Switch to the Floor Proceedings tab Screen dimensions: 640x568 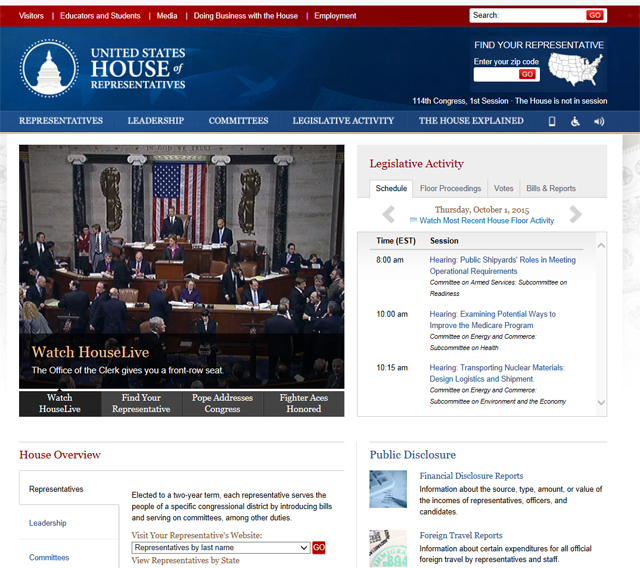tap(450, 189)
